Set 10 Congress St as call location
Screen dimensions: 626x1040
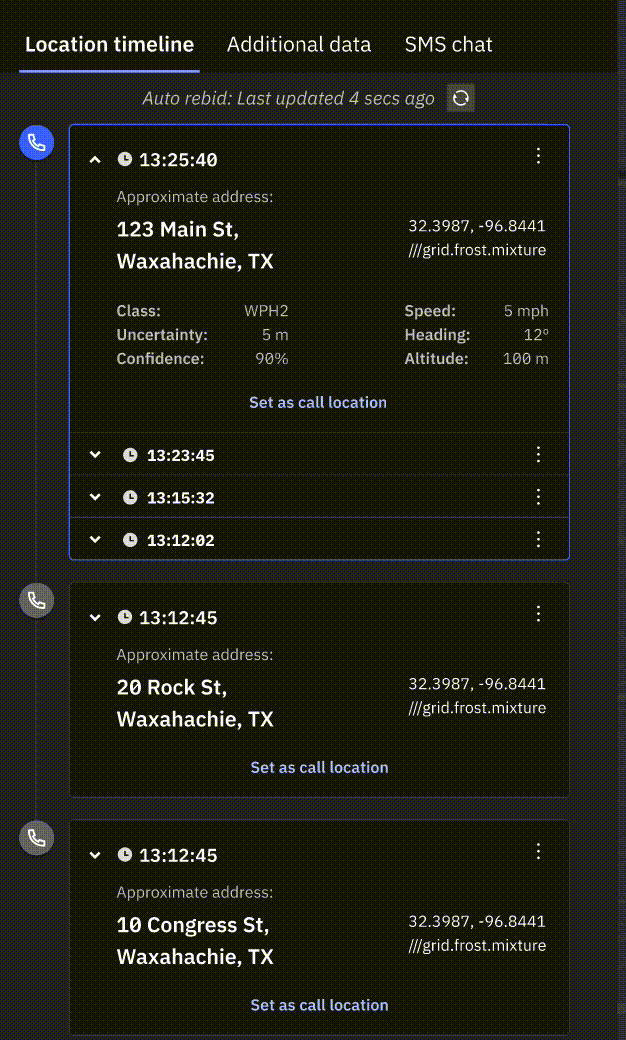[x=319, y=1005]
